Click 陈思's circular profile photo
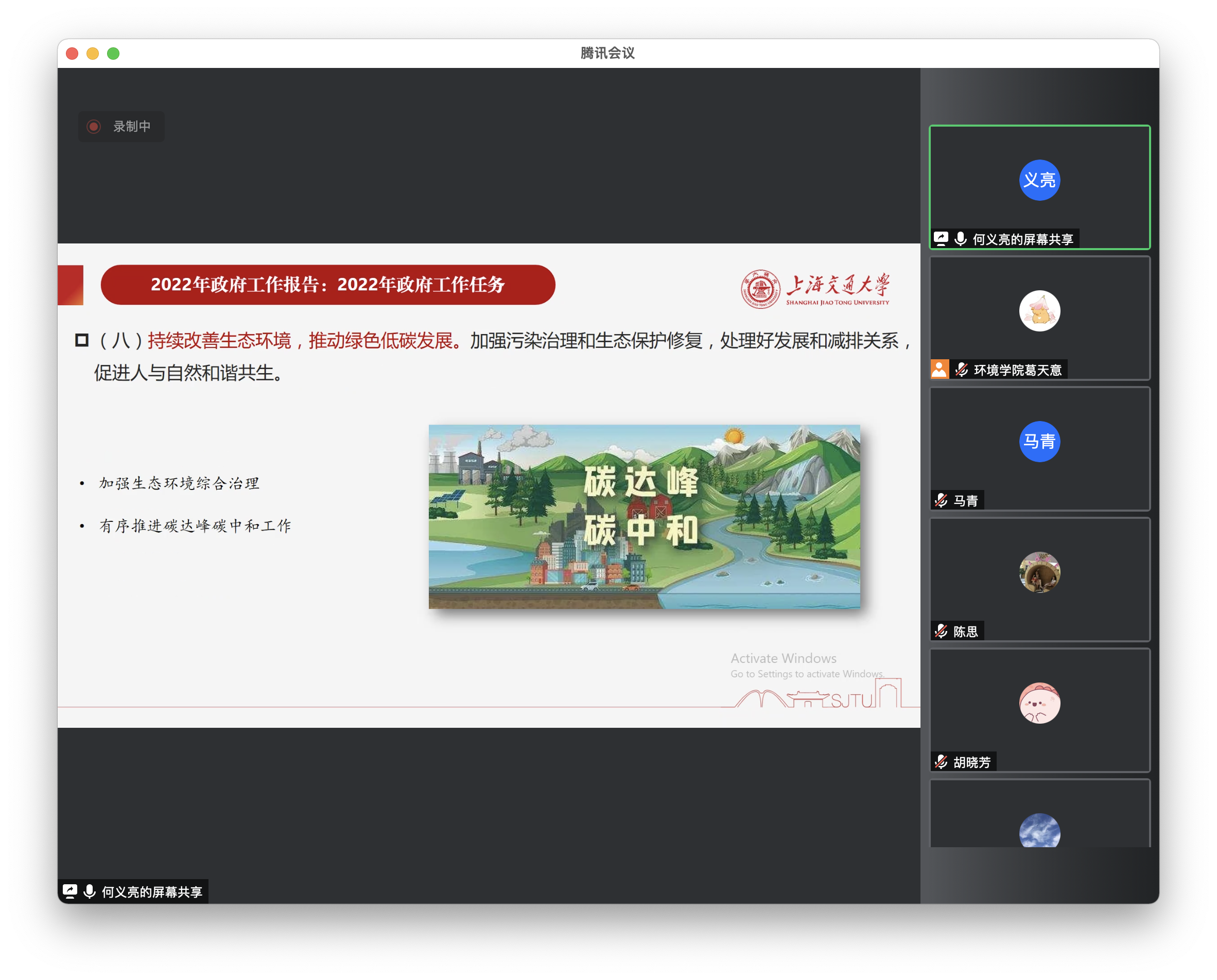This screenshot has width=1217, height=980. point(1039,572)
